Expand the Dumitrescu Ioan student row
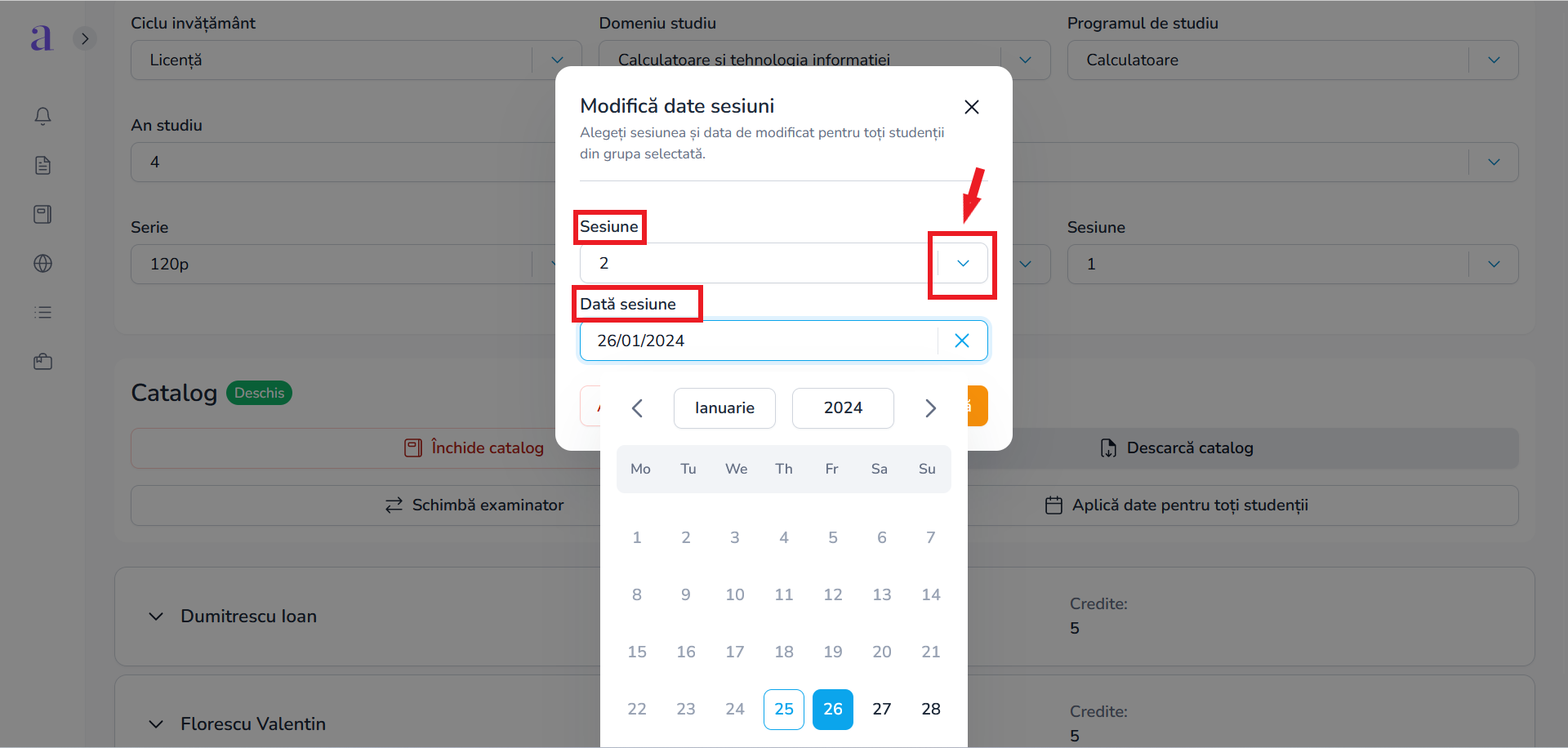 click(x=156, y=617)
